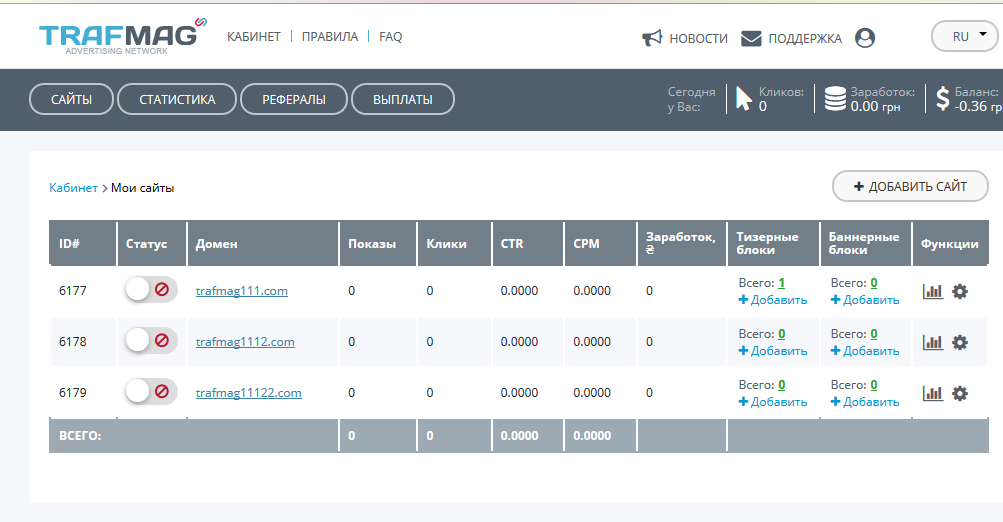Open settings gear for site 6179
Screen dimensions: 1003x522
960,393
